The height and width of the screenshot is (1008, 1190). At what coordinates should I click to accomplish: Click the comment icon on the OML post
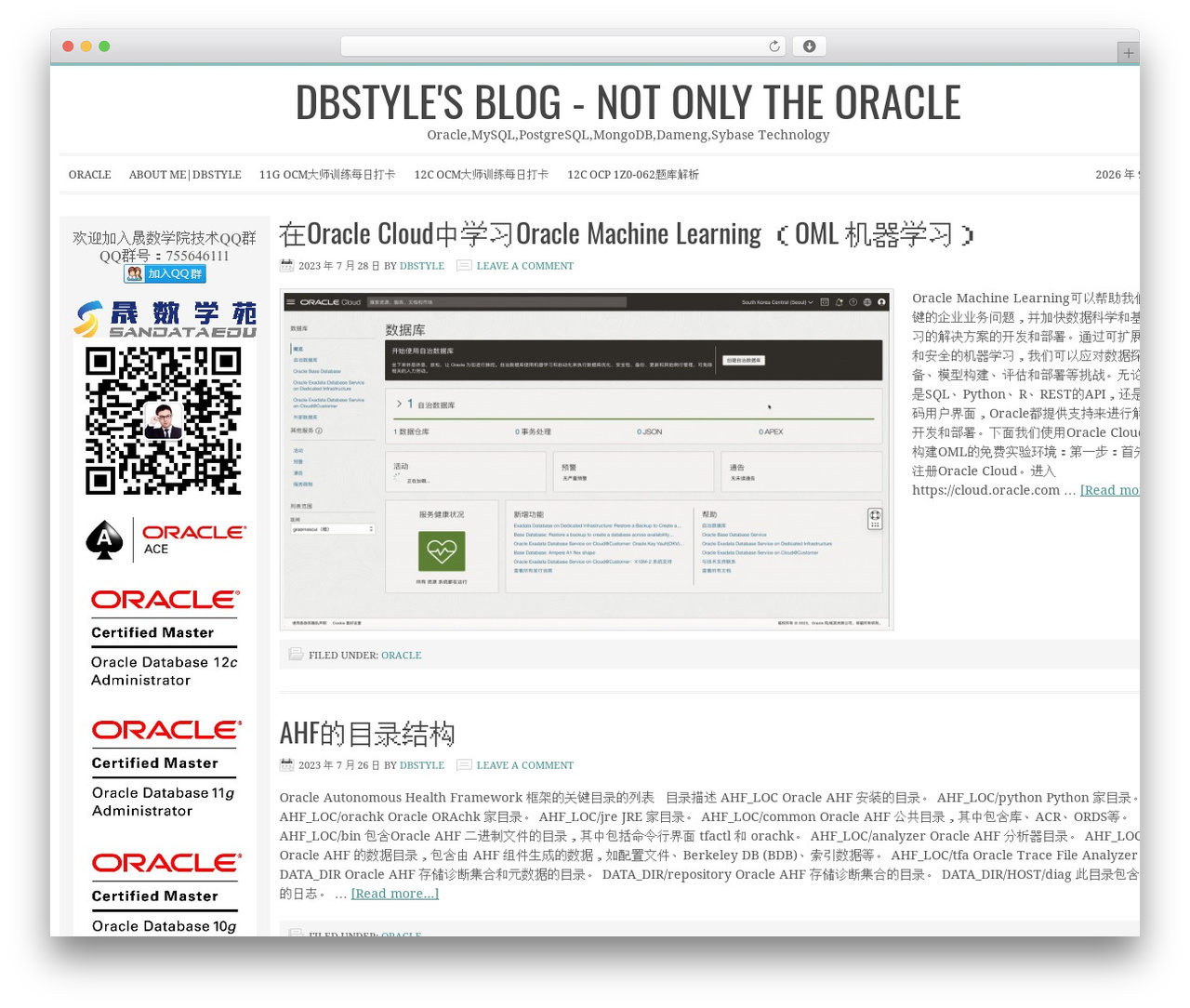pos(464,266)
